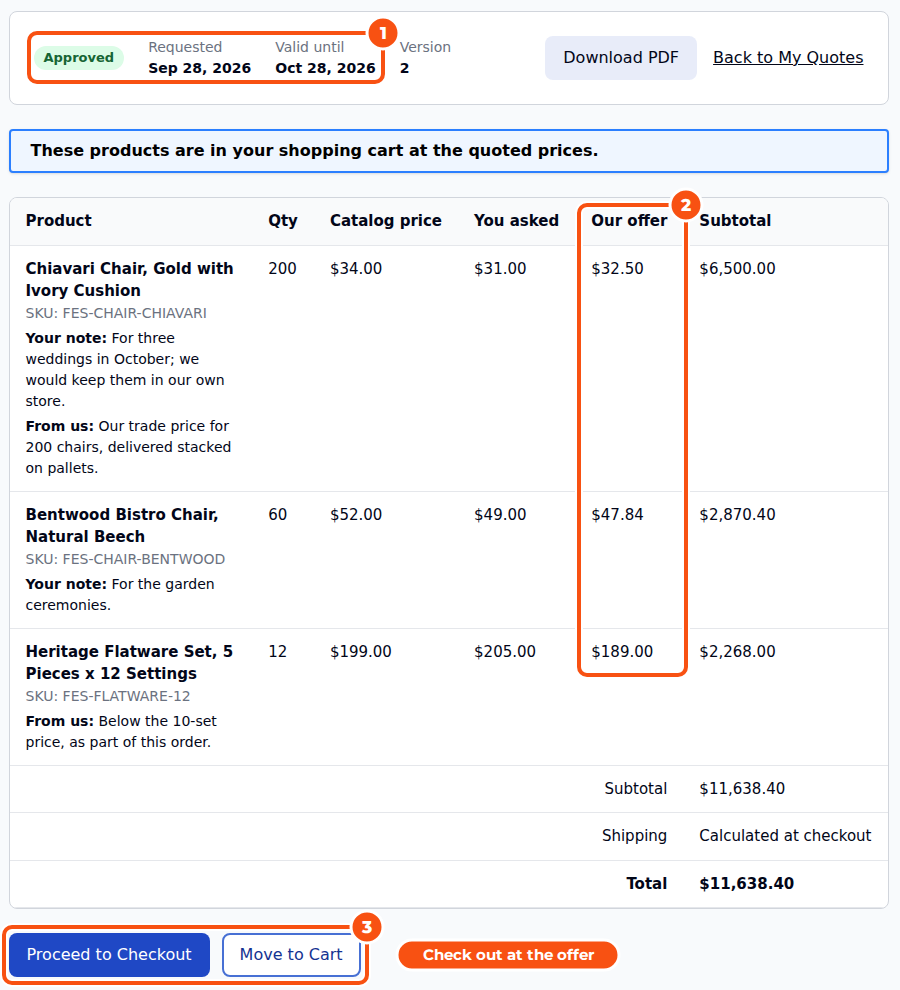
Task: Click the $11,638.40 value in the Subtotal row
Action: click(x=742, y=789)
